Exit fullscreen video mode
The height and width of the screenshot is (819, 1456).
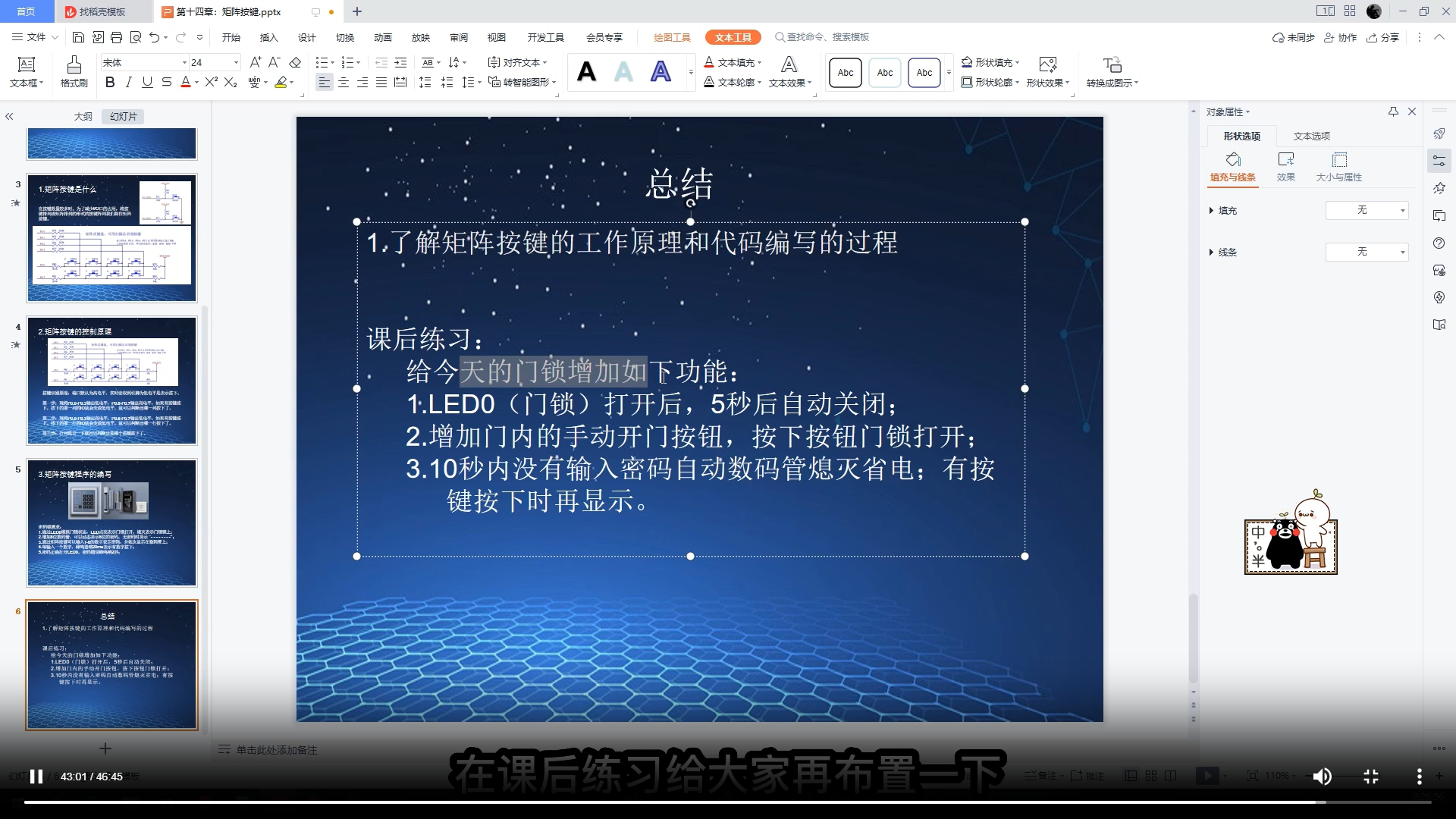(1371, 777)
